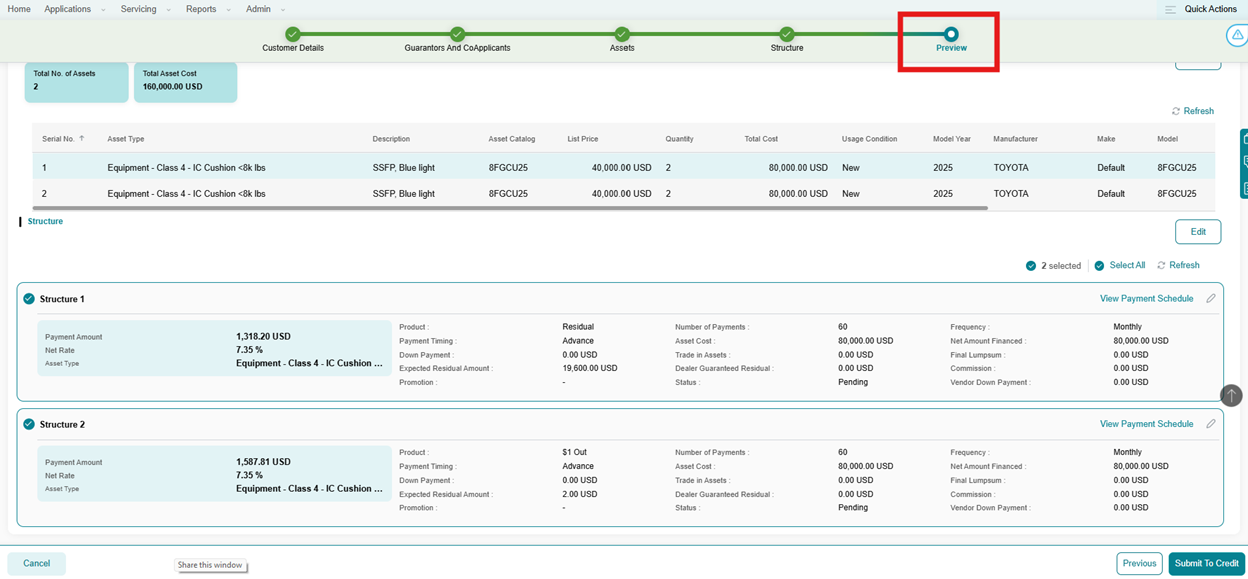
Task: Click the Customer Details step checkmark
Action: pyautogui.click(x=293, y=34)
